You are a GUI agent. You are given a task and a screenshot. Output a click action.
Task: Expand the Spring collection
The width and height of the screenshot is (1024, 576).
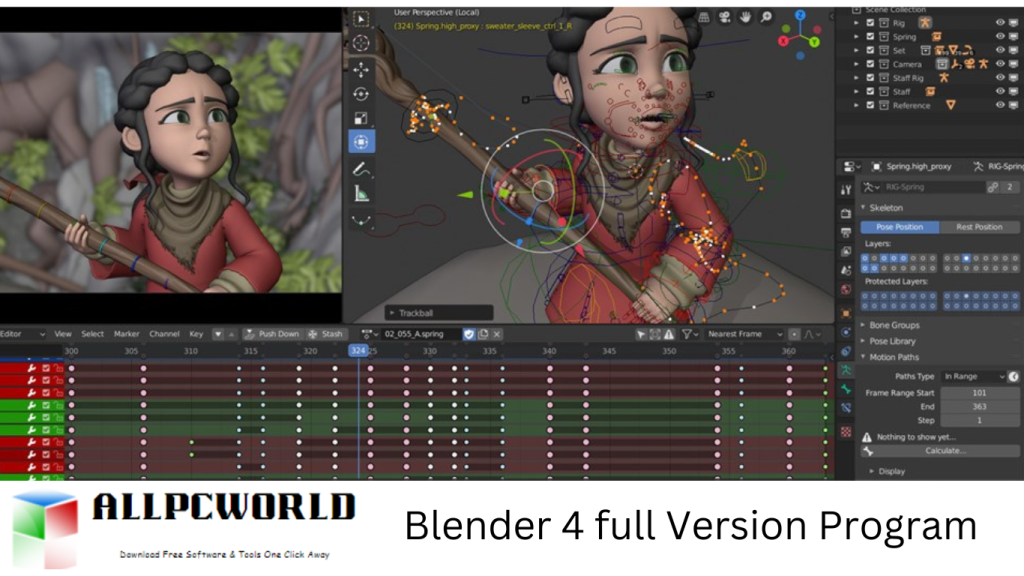click(x=856, y=37)
